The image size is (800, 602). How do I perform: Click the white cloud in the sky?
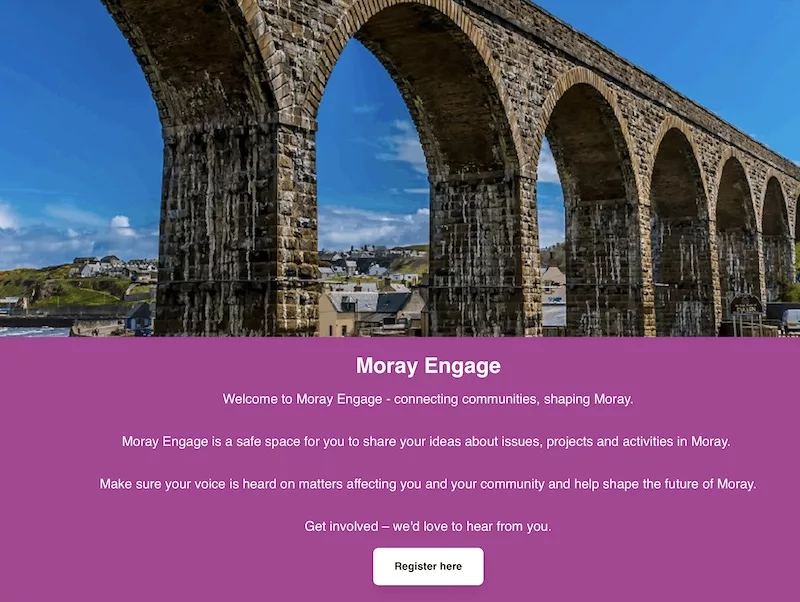pyautogui.click(x=121, y=224)
